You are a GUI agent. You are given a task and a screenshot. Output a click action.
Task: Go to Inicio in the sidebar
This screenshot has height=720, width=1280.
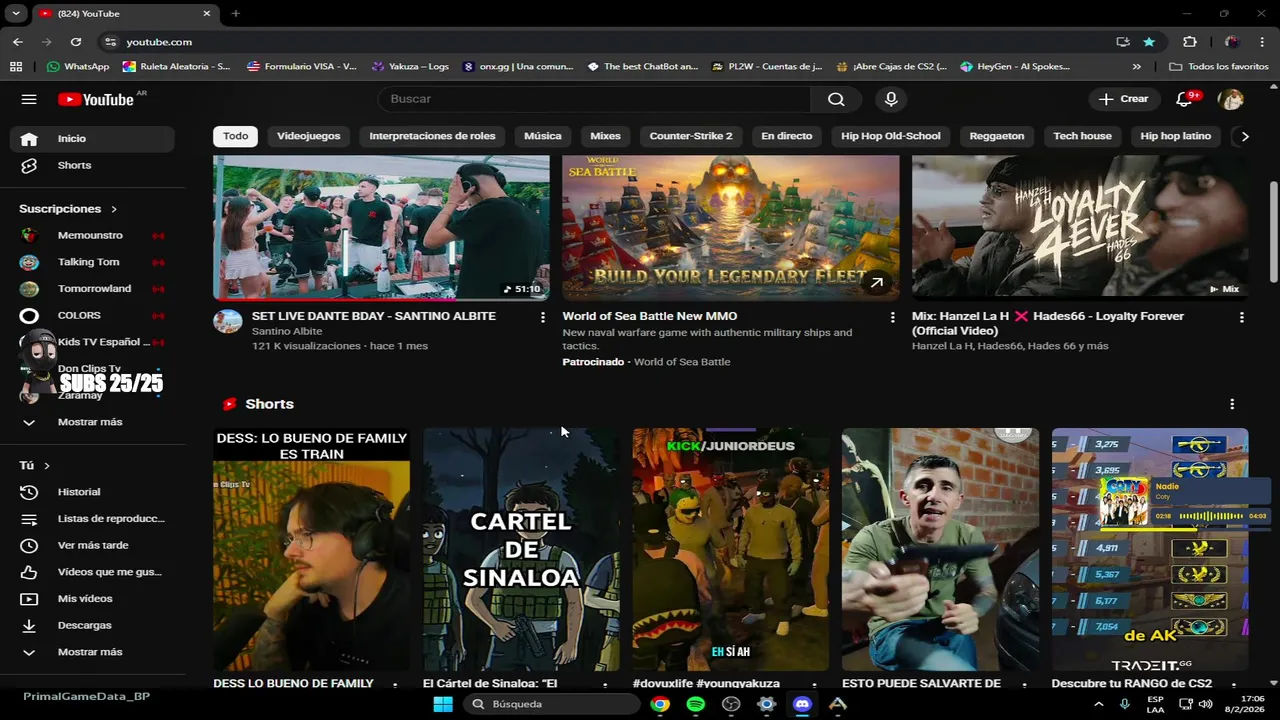(x=92, y=139)
